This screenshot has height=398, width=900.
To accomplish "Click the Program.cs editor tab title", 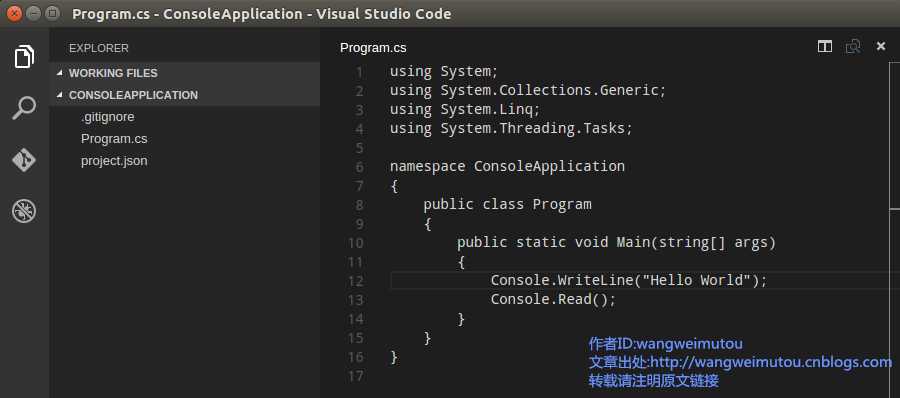I will point(373,48).
